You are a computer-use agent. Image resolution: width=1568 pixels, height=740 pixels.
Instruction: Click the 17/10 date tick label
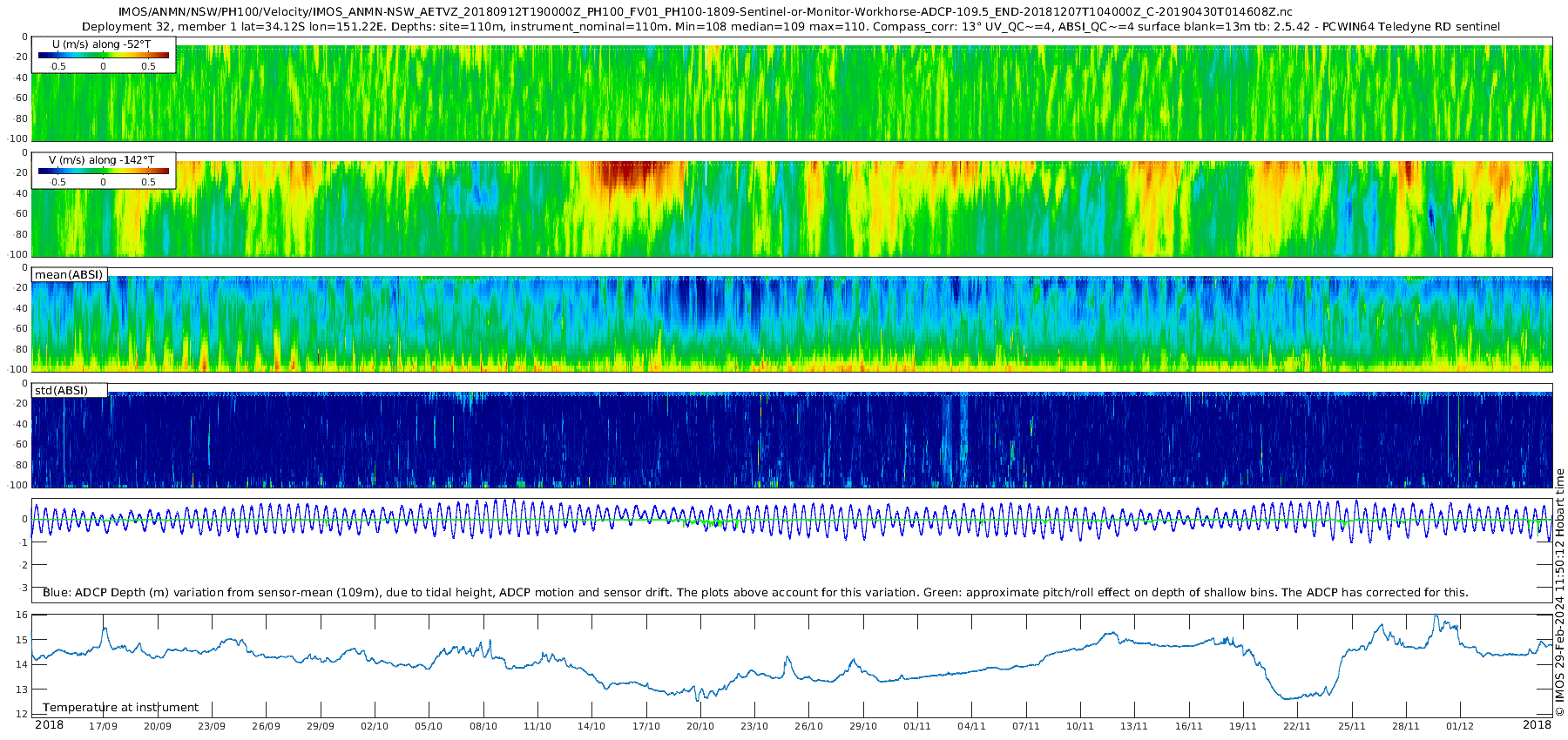(646, 726)
